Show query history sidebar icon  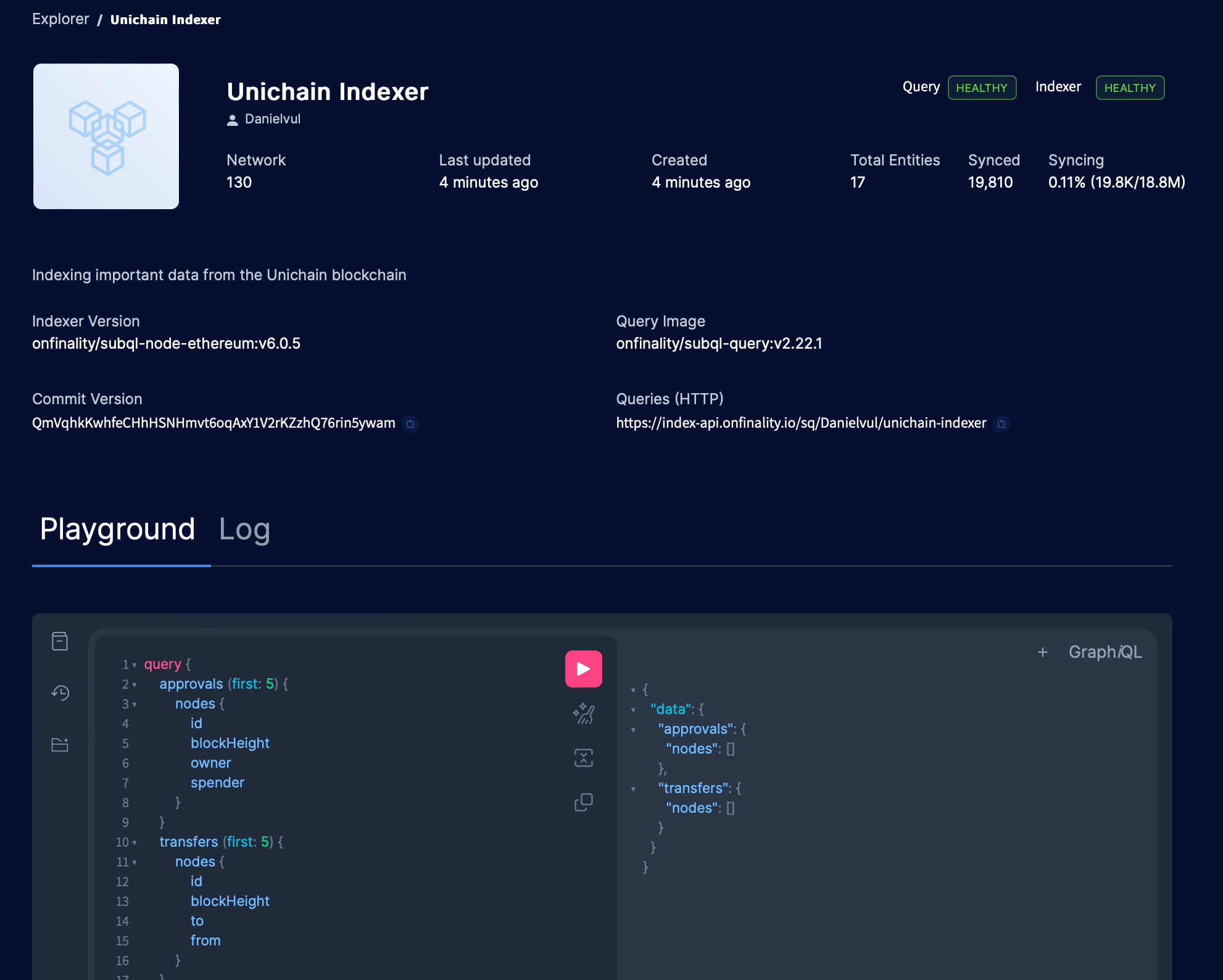[60, 693]
